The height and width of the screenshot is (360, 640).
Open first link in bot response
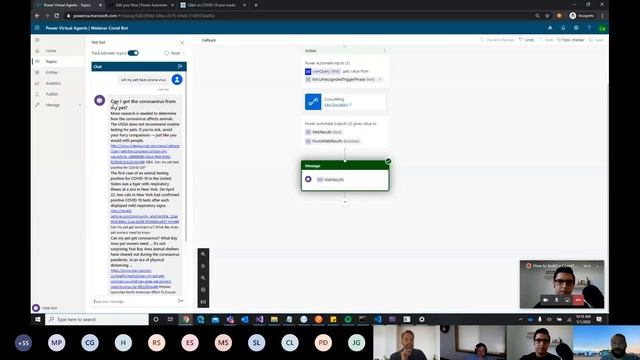click(145, 154)
